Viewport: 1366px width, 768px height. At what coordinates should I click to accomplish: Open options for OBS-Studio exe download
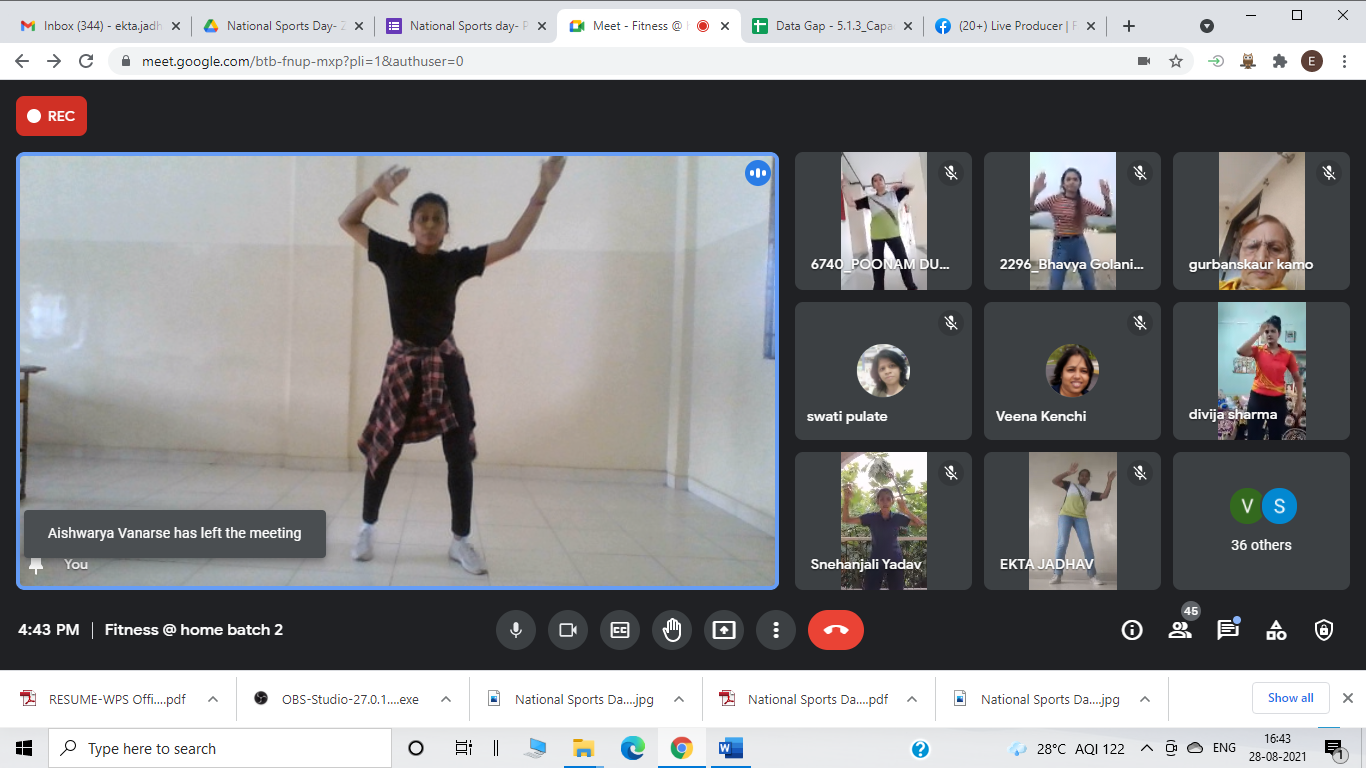click(x=443, y=698)
